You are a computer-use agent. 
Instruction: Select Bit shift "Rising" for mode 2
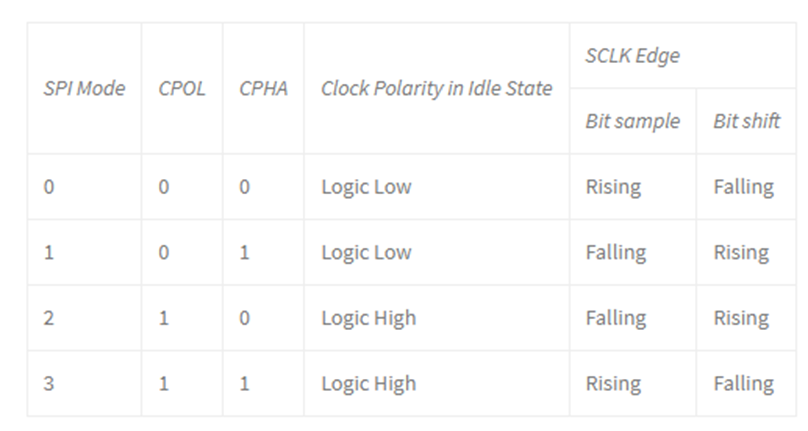(x=741, y=318)
